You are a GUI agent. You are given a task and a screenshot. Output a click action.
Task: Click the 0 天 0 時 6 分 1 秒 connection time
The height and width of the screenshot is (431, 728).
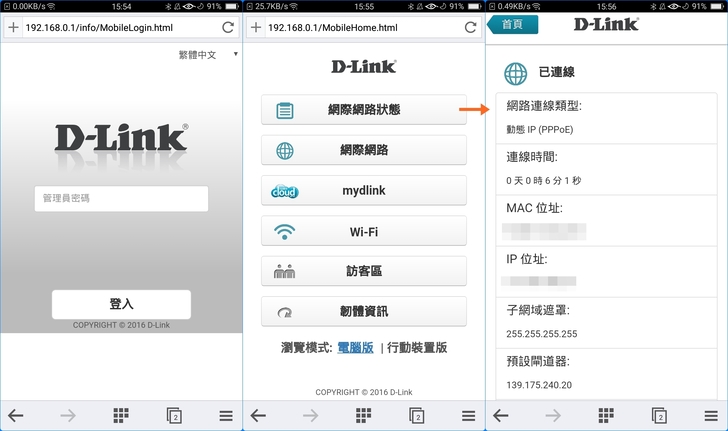[543, 181]
